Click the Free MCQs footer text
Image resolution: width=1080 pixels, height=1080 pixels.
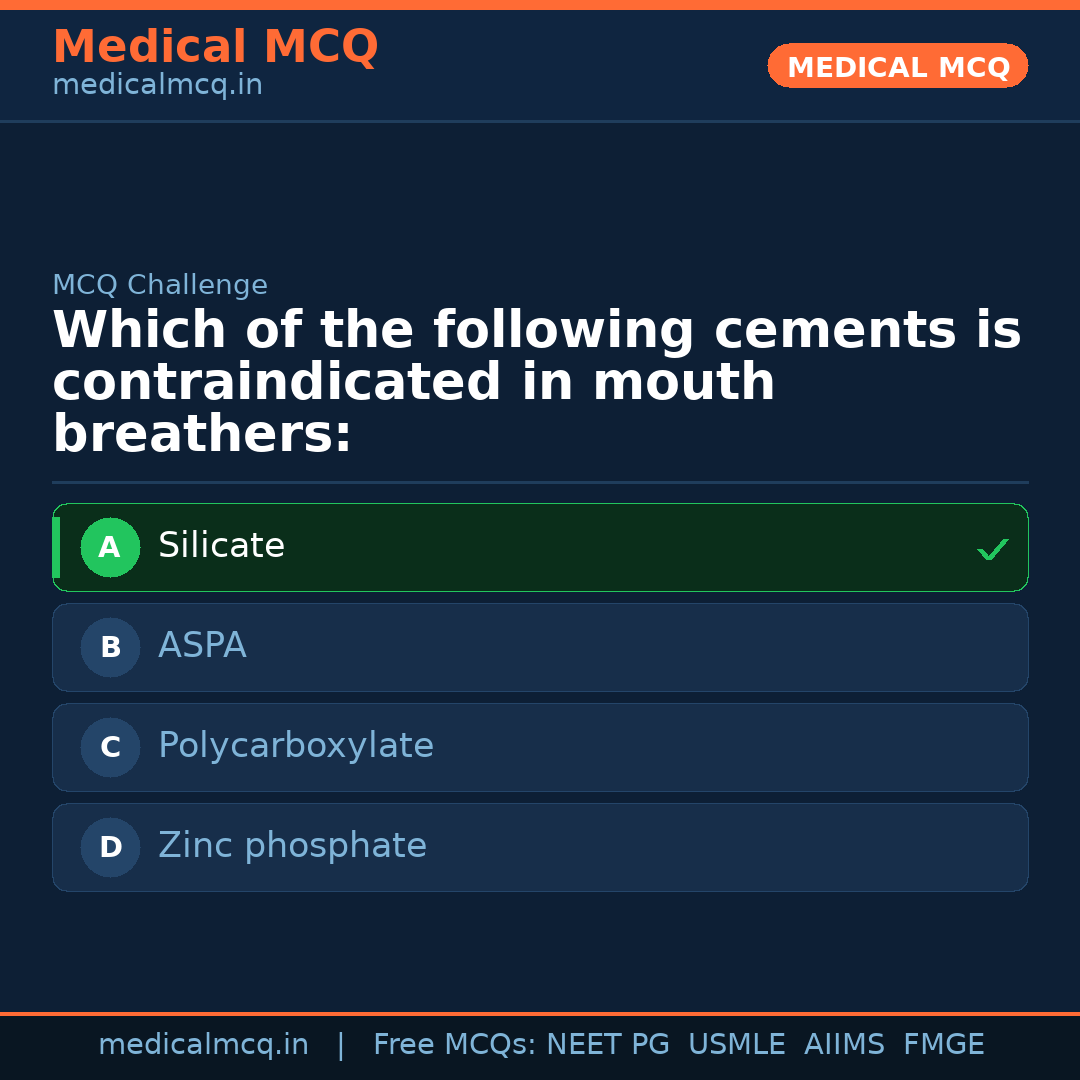coord(455,1045)
